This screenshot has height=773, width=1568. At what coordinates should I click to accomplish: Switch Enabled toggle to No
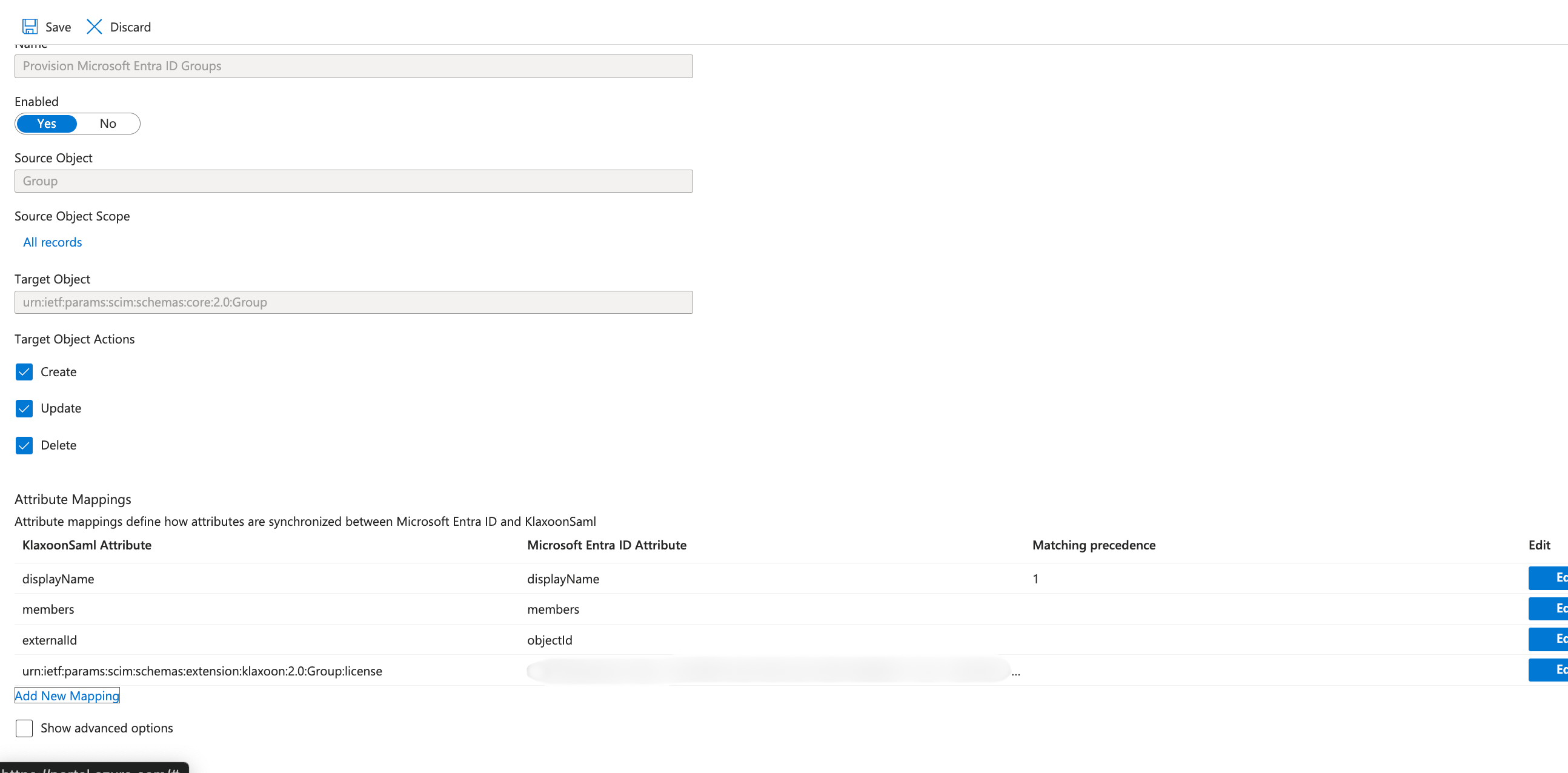108,124
